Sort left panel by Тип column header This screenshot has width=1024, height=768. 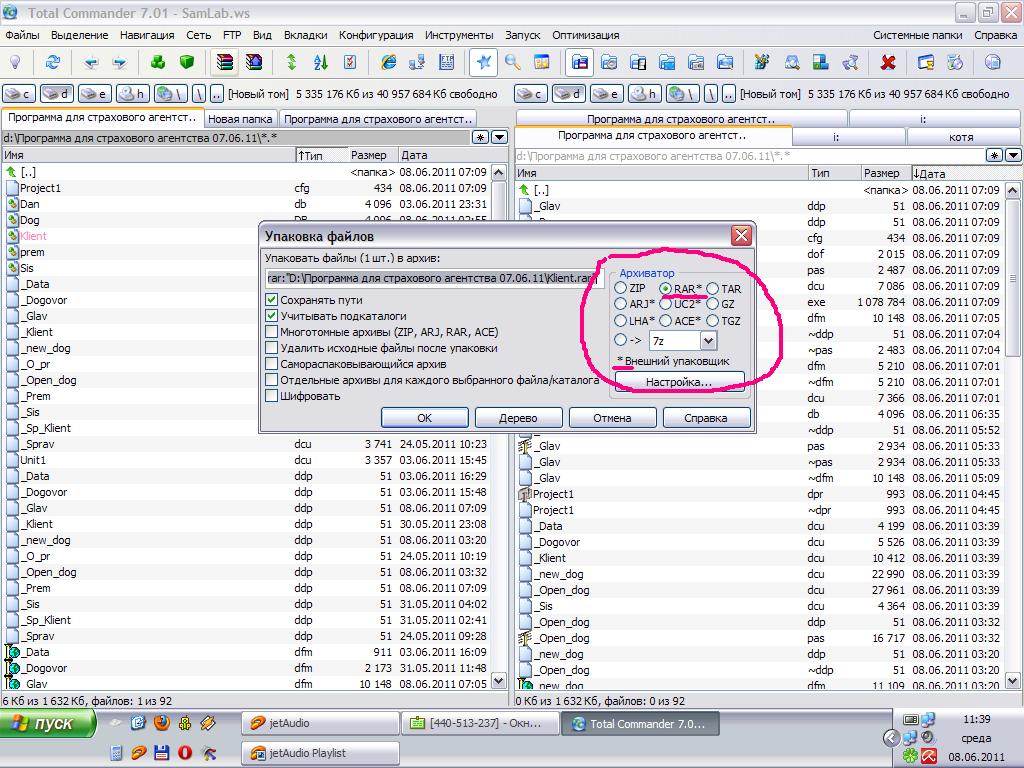[x=321, y=155]
